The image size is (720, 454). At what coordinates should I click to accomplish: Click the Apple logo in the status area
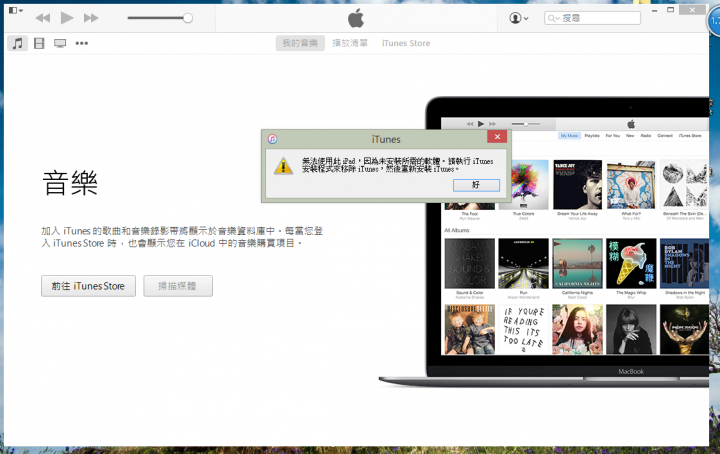[356, 18]
